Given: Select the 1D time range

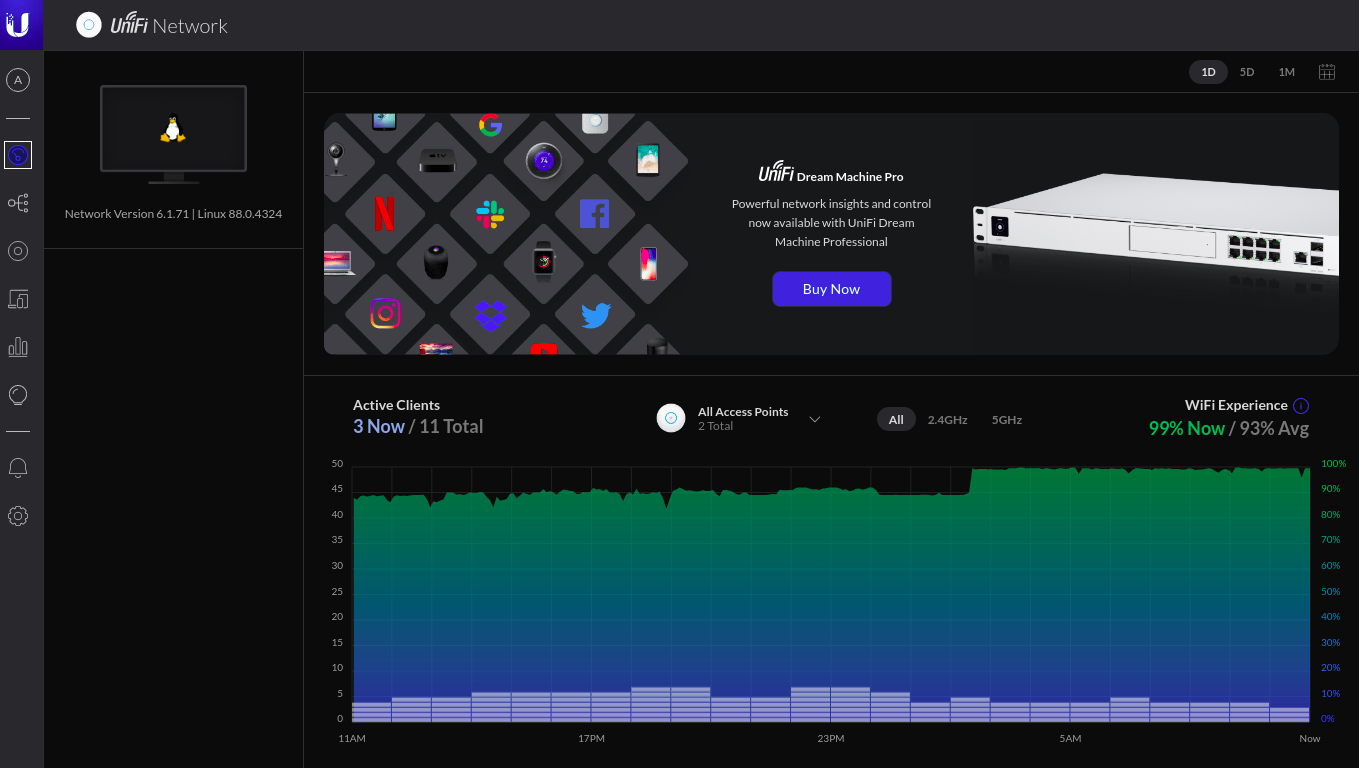Looking at the screenshot, I should (1208, 72).
